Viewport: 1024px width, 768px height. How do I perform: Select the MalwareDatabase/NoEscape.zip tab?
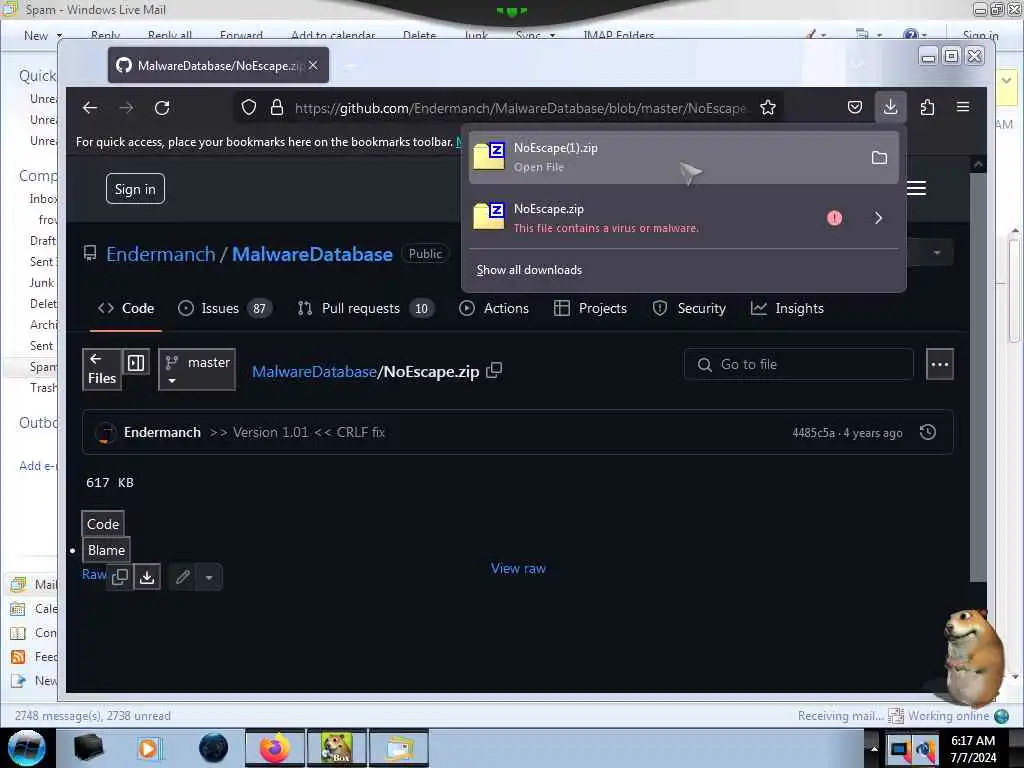218,65
